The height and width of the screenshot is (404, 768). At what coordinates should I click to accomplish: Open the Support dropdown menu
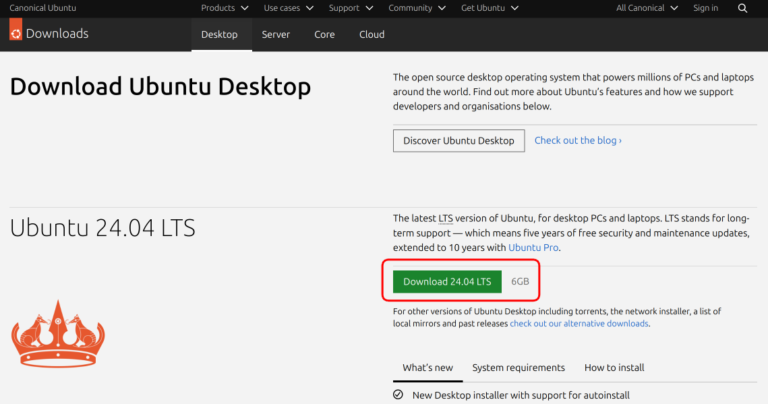(x=350, y=8)
